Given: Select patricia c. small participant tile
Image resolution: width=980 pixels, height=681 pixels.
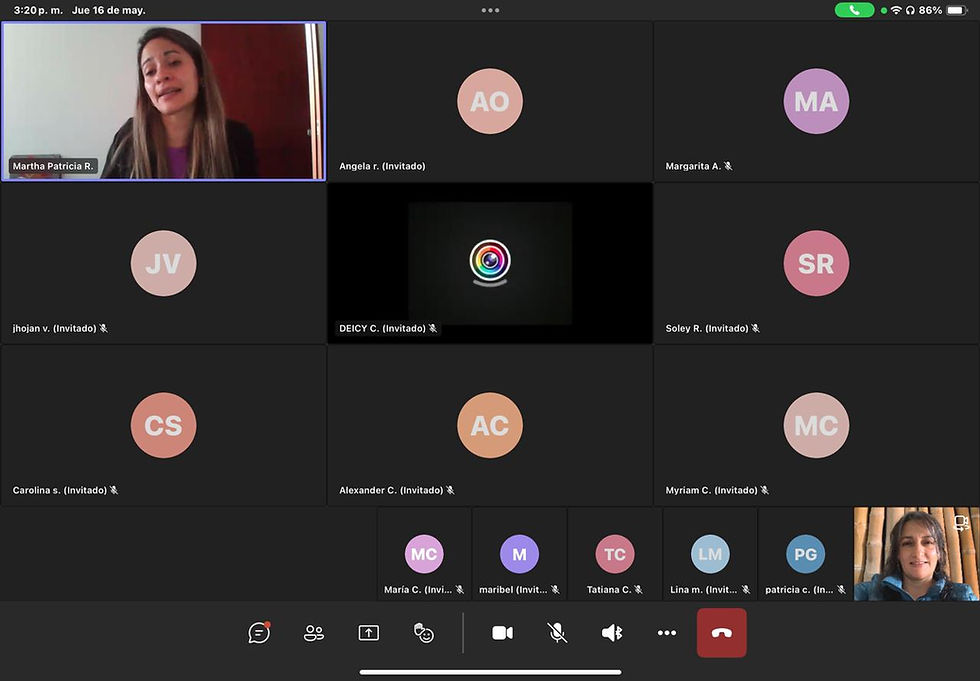Looking at the screenshot, I should click(x=806, y=554).
